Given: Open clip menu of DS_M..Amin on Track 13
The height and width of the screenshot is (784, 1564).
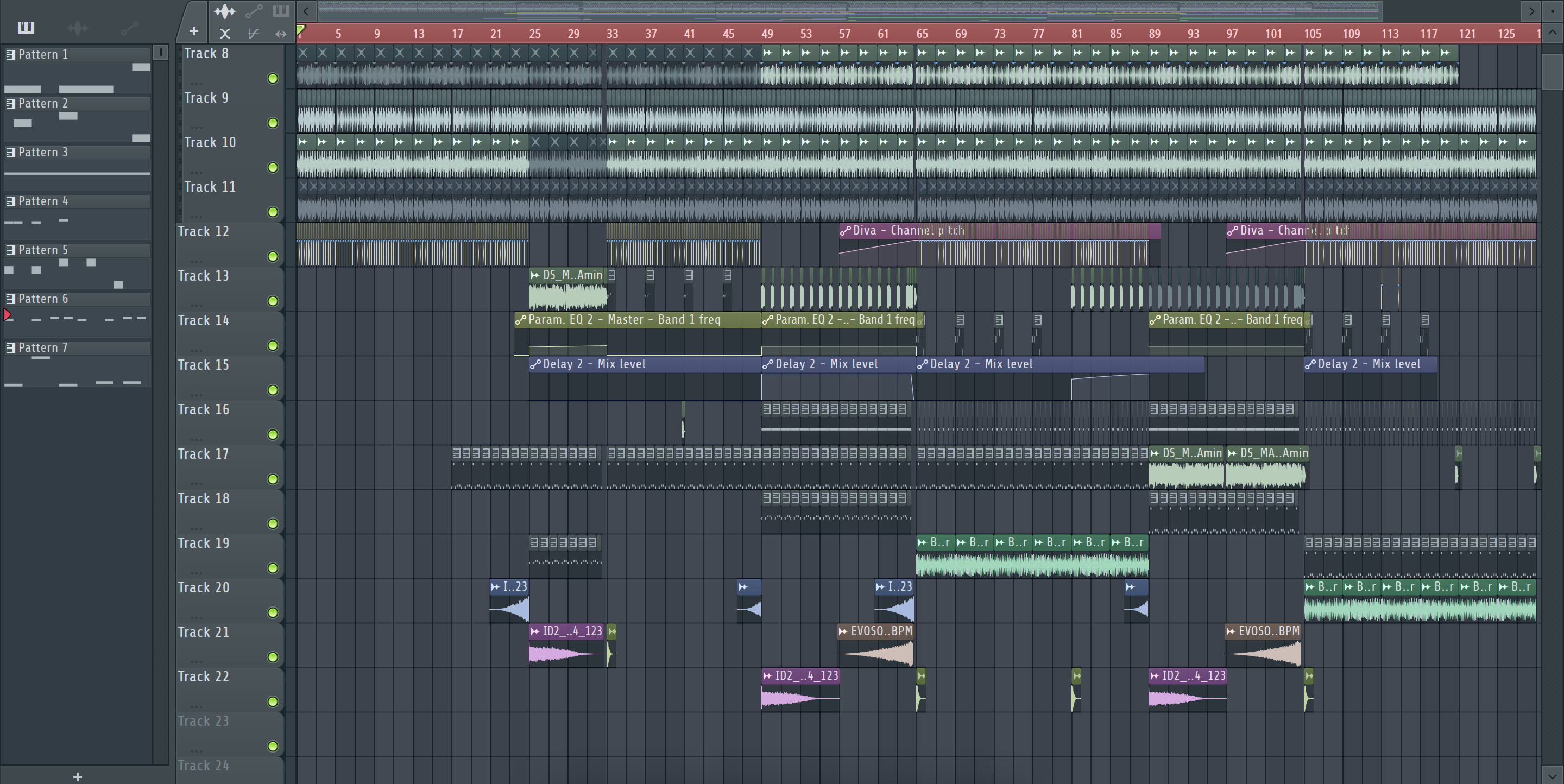Looking at the screenshot, I should coord(535,275).
